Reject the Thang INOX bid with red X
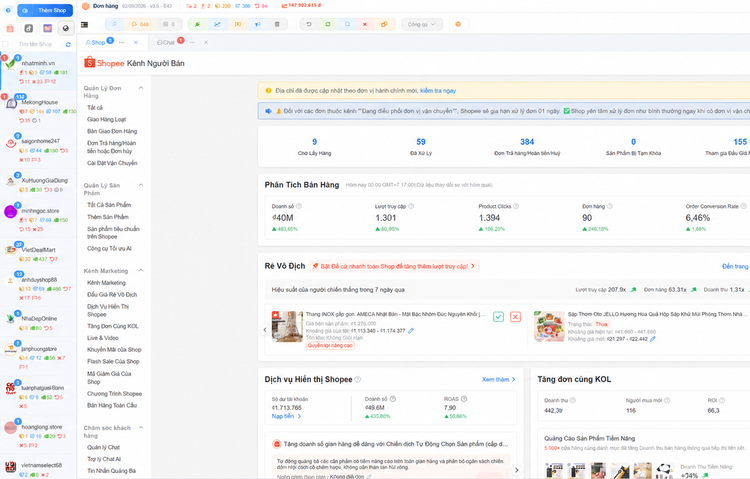750x479 pixels. [515, 317]
